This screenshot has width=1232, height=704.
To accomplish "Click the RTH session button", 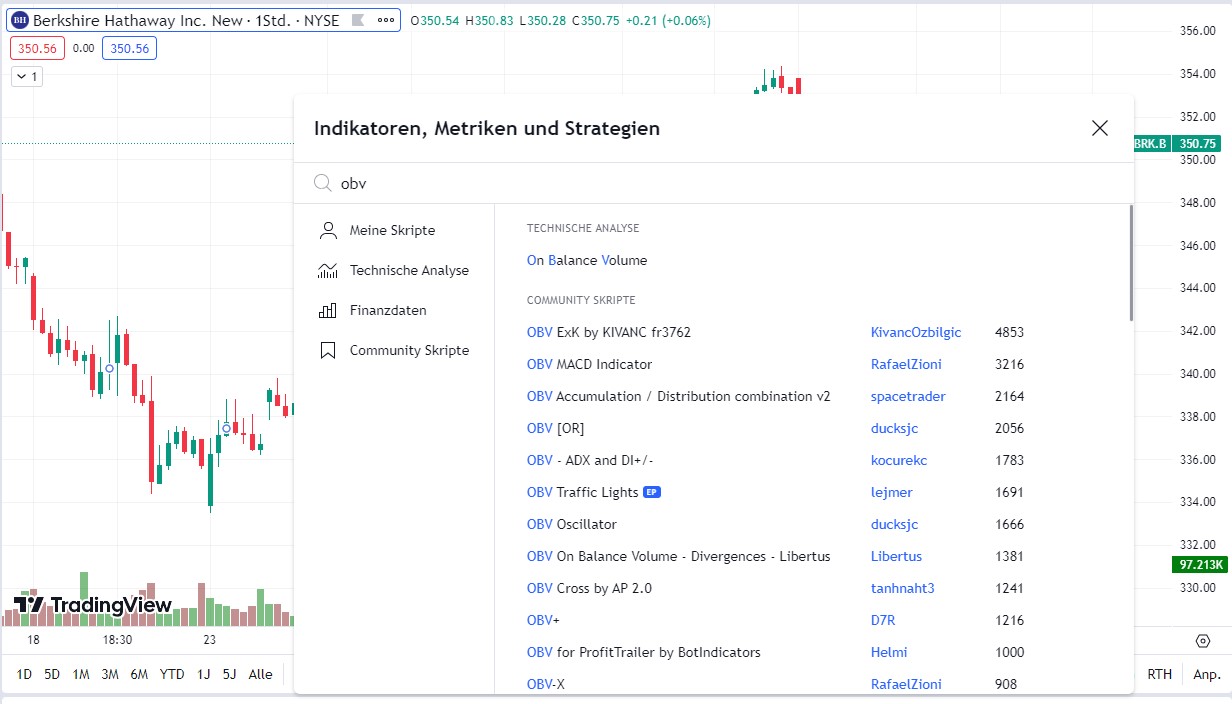I will 1159,674.
